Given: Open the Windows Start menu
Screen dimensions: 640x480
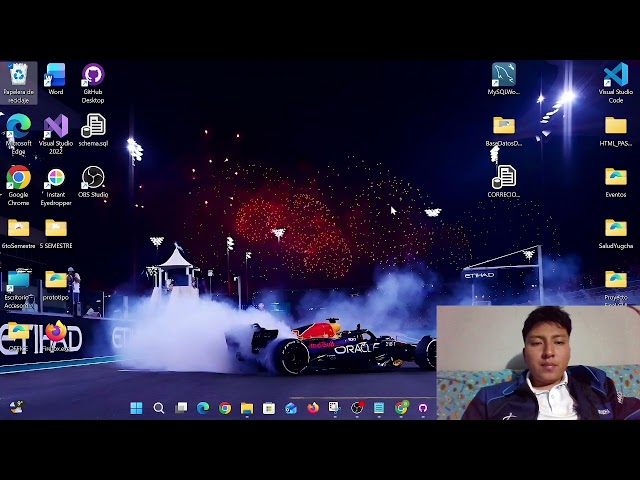Looking at the screenshot, I should point(136,408).
